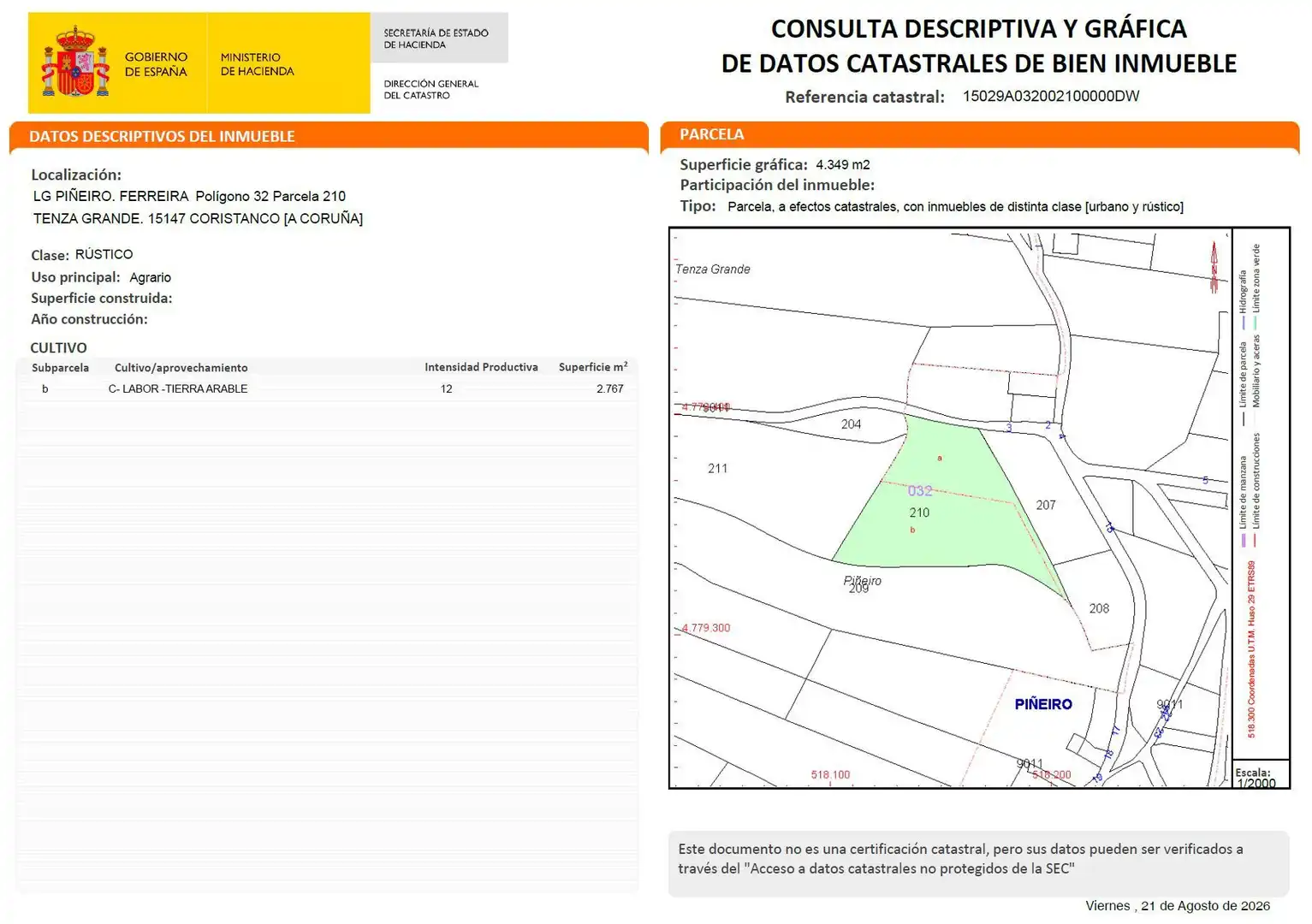Click the 'Participación del inmueble:' label
The width and height of the screenshot is (1312, 924).
777,185
